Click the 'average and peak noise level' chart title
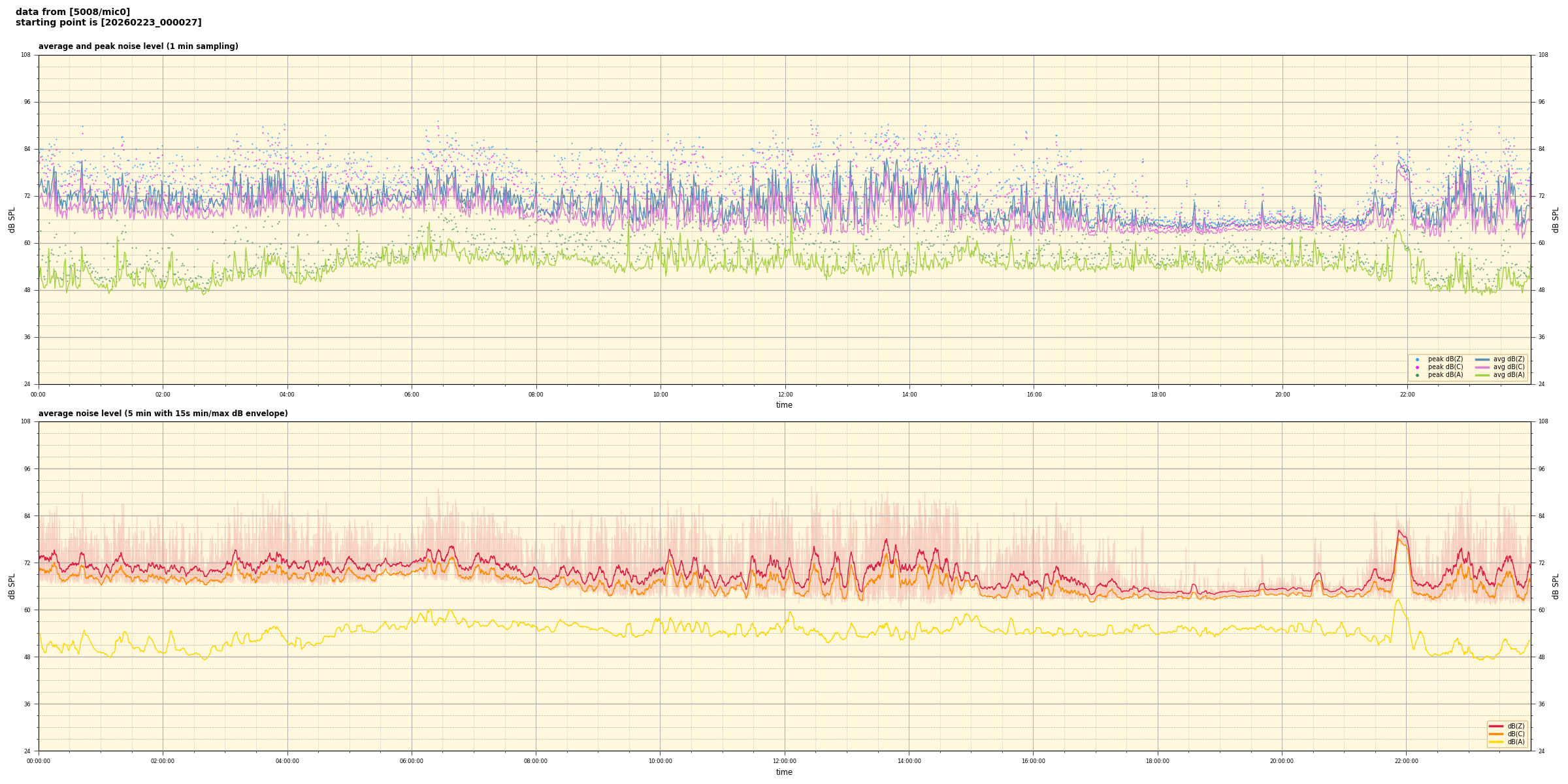The image size is (1568, 784). (138, 46)
